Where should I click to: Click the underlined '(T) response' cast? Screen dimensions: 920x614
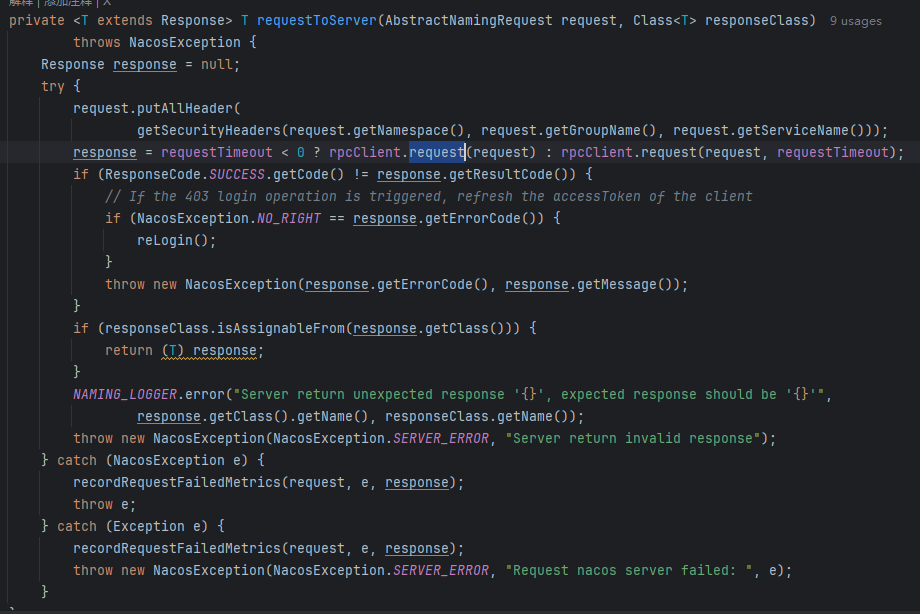209,350
